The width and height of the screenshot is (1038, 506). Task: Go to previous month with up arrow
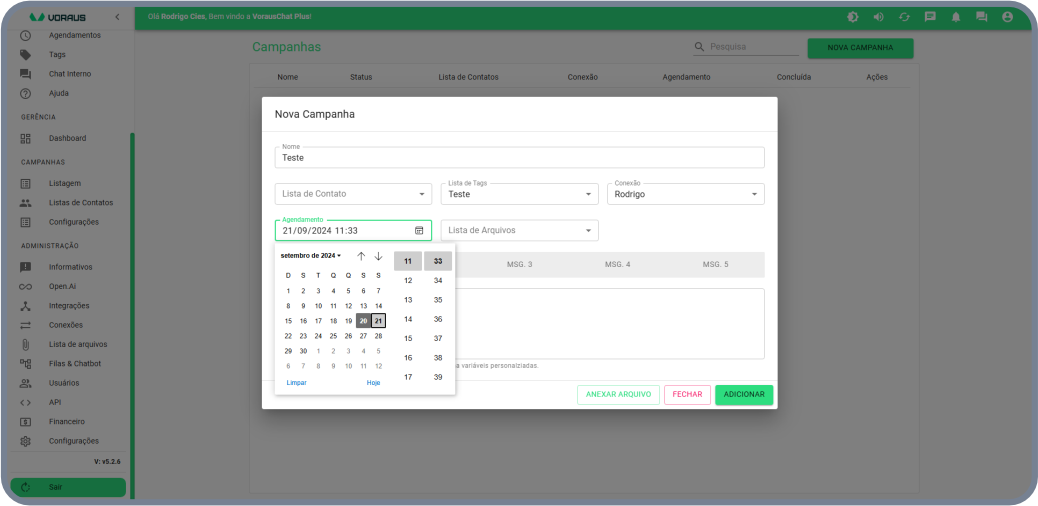(x=361, y=256)
